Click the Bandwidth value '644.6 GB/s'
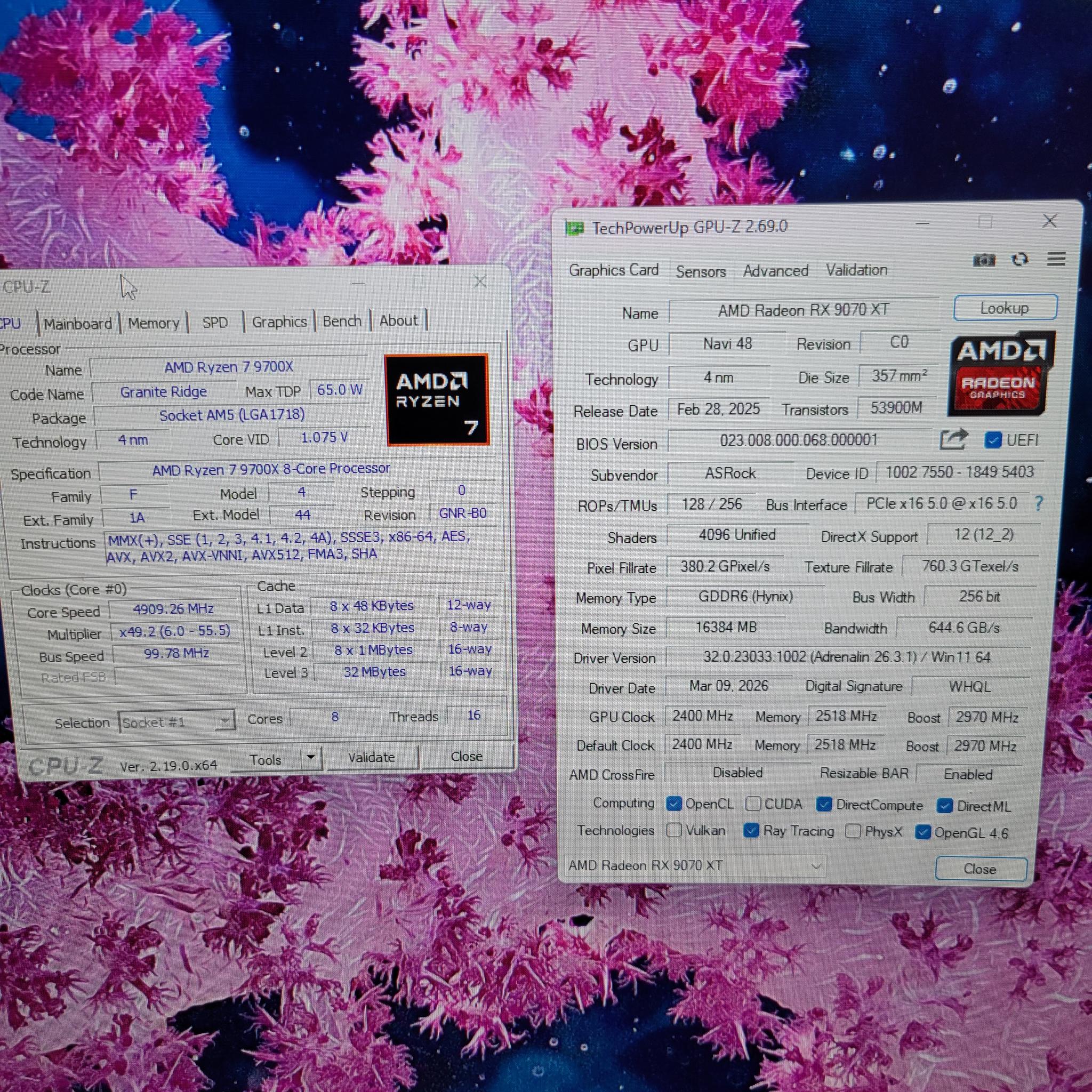 (963, 628)
